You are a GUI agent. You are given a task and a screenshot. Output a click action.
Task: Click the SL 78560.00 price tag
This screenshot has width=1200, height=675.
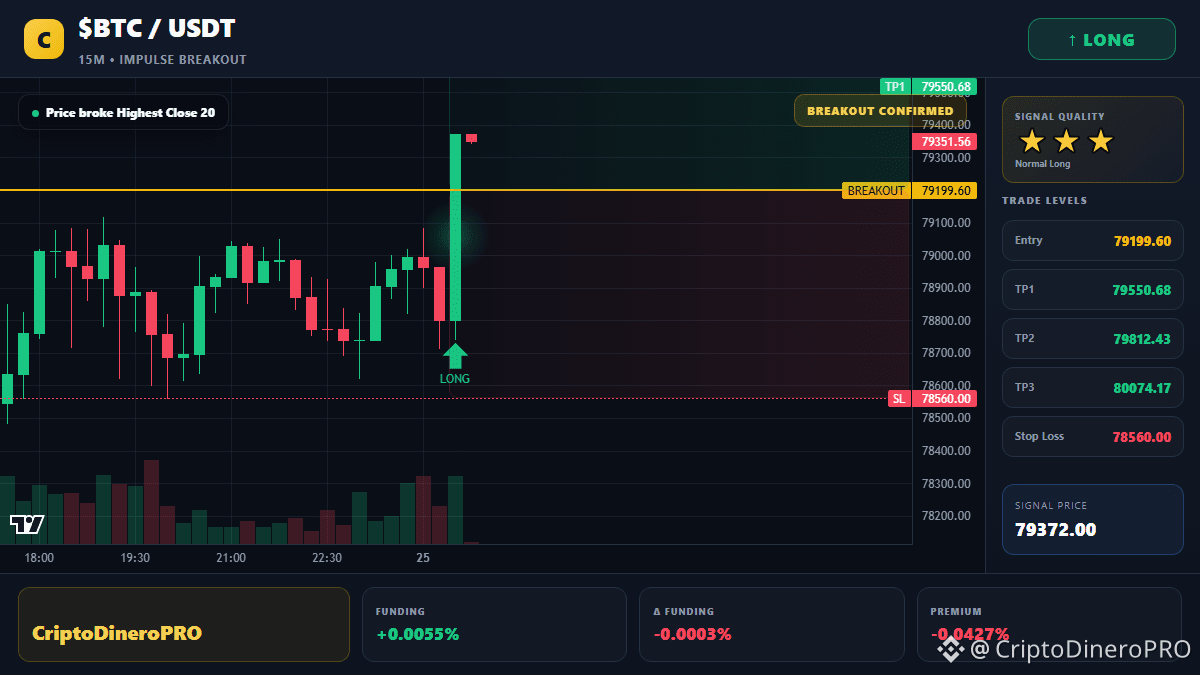coord(932,398)
